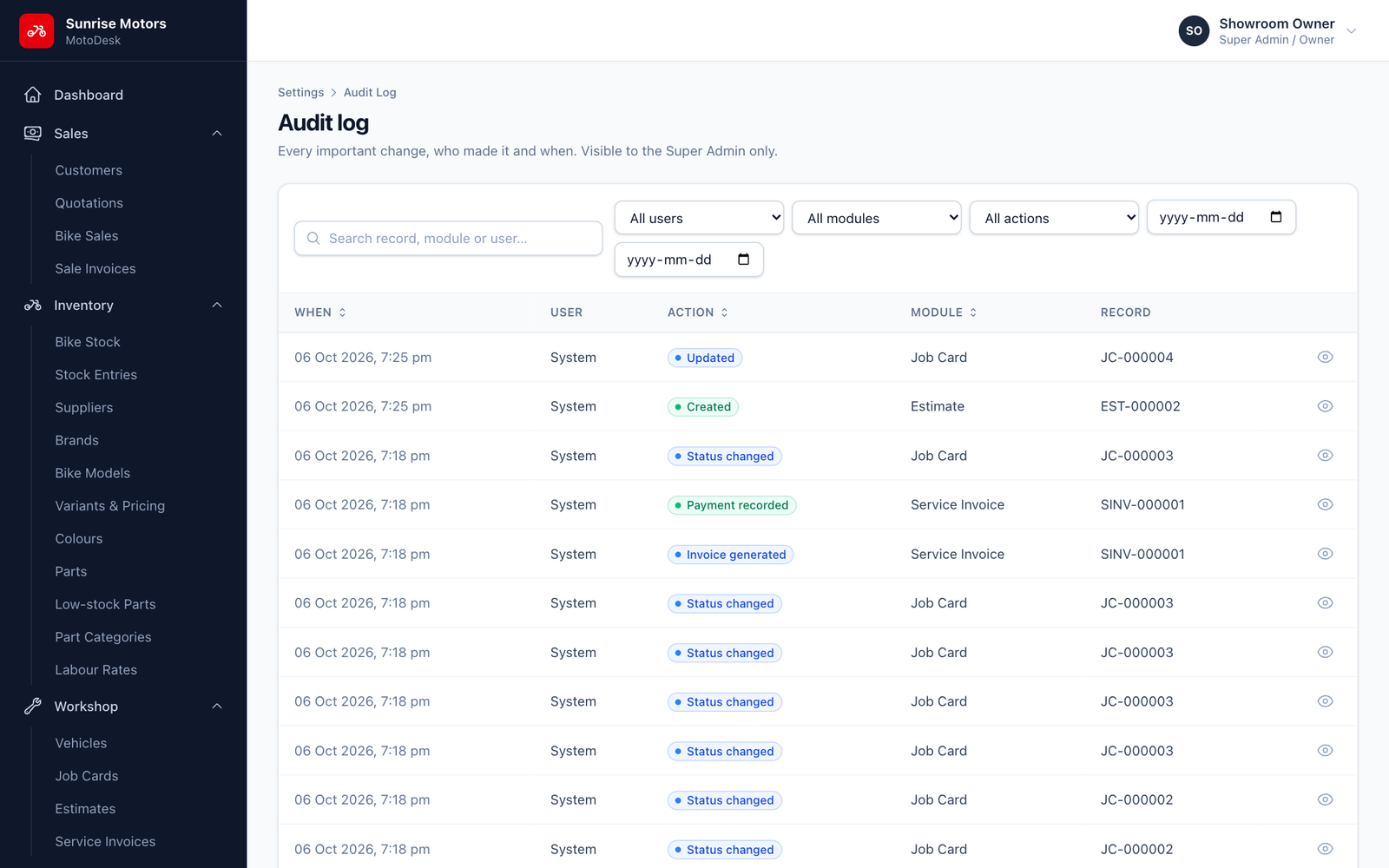View details of Invoice generated SINV-000001 entry
The image size is (1389, 868).
[x=1325, y=554]
